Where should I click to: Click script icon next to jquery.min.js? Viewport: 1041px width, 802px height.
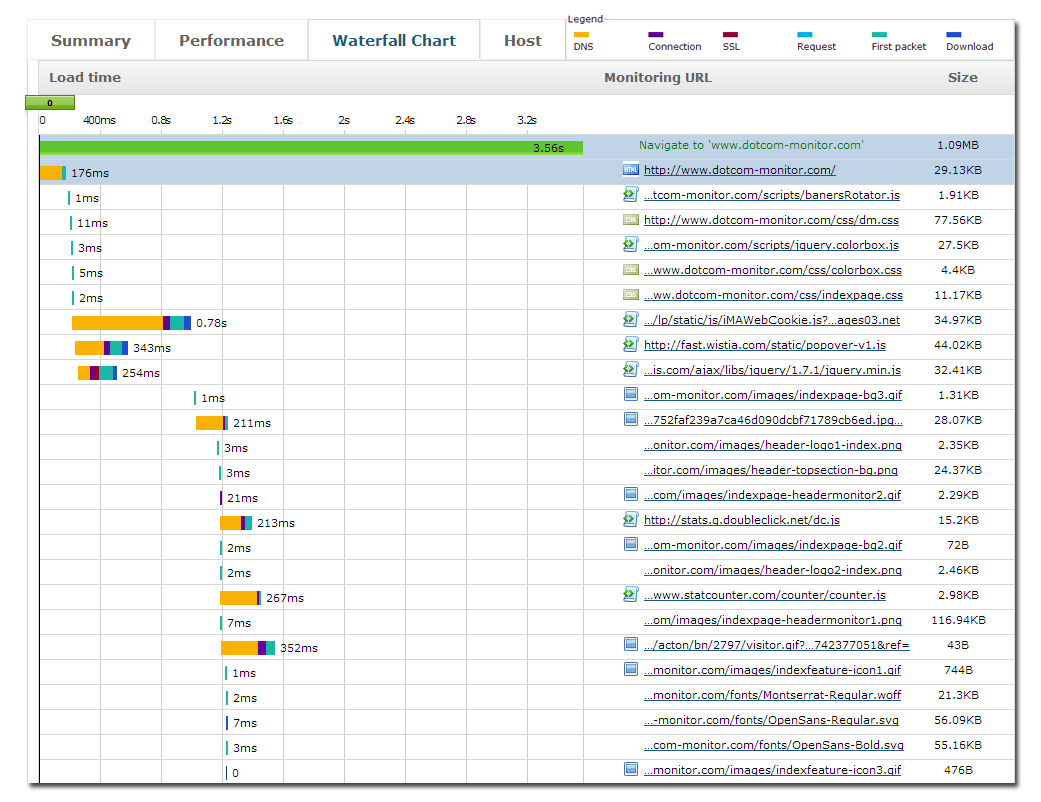(631, 369)
